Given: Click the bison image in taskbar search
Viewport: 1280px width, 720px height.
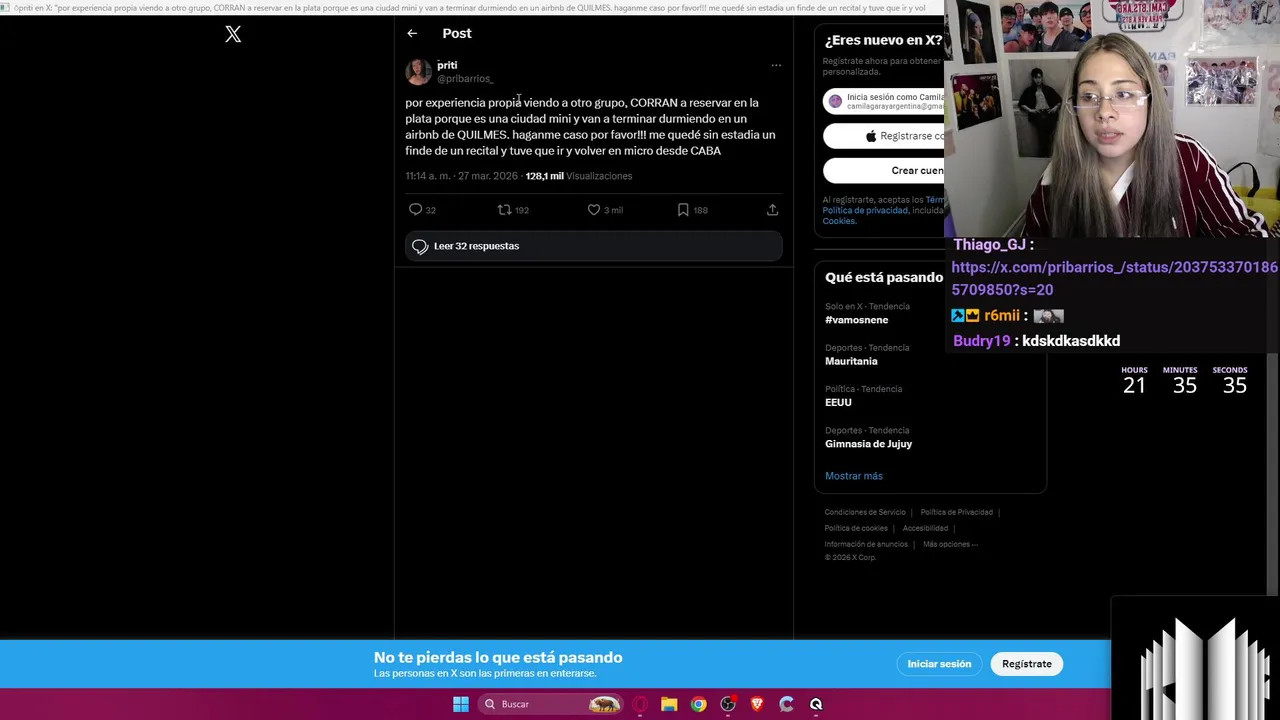Looking at the screenshot, I should [x=604, y=704].
